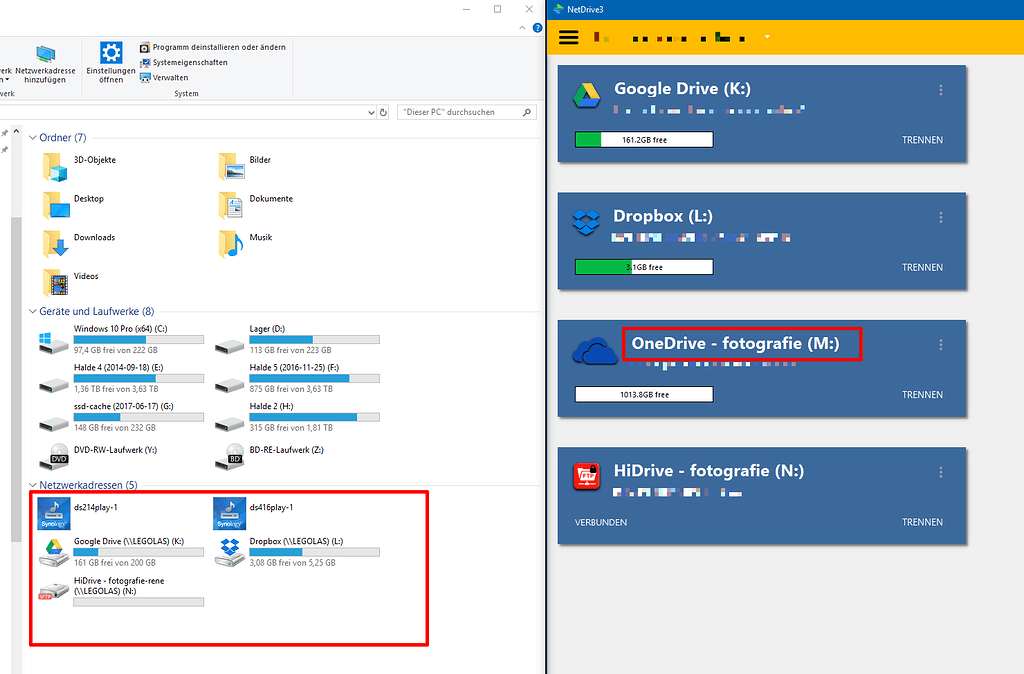
Task: Click the Google Drive (K:) card title
Action: 682,89
